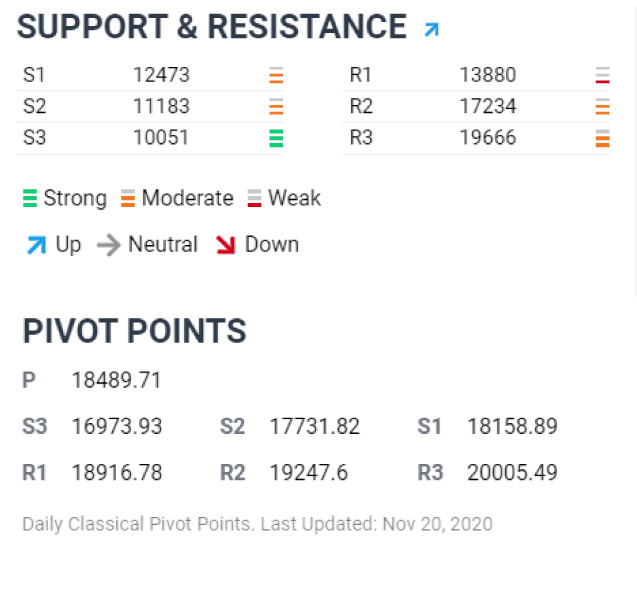Click the Pivot Points heading
Screen dimensions: 637x600
click(x=134, y=331)
